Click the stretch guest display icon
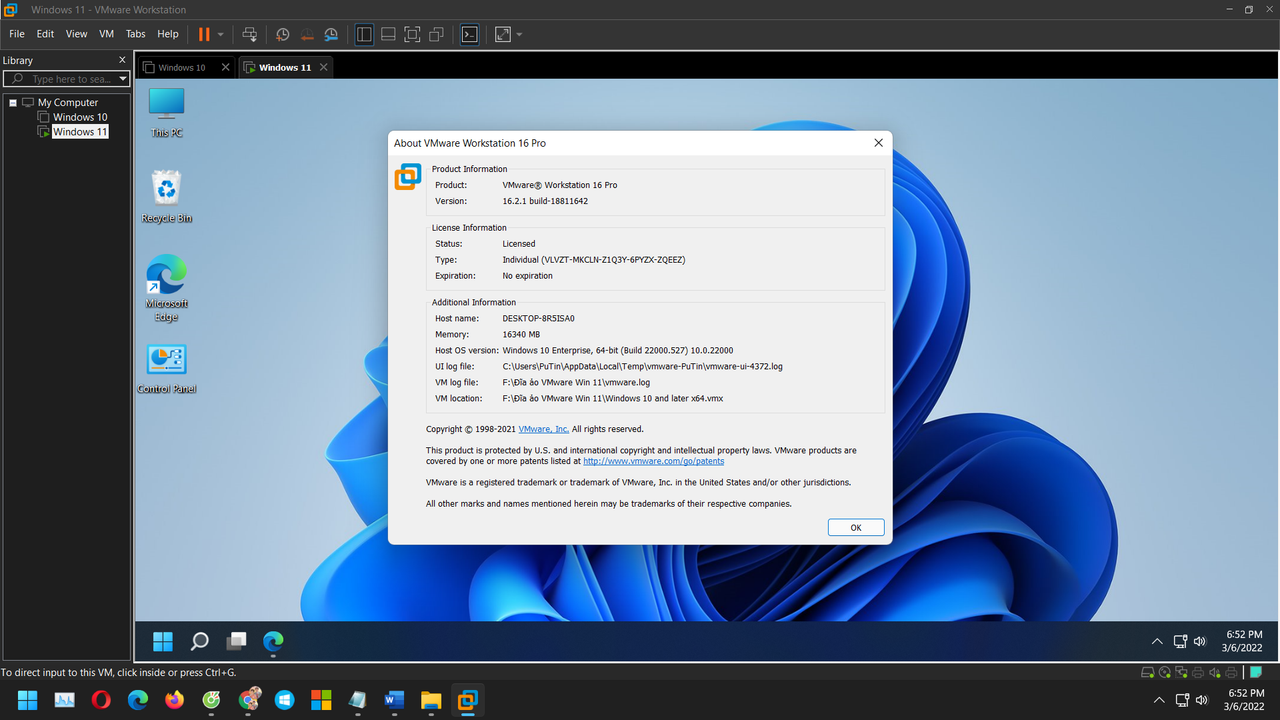 pyautogui.click(x=502, y=34)
